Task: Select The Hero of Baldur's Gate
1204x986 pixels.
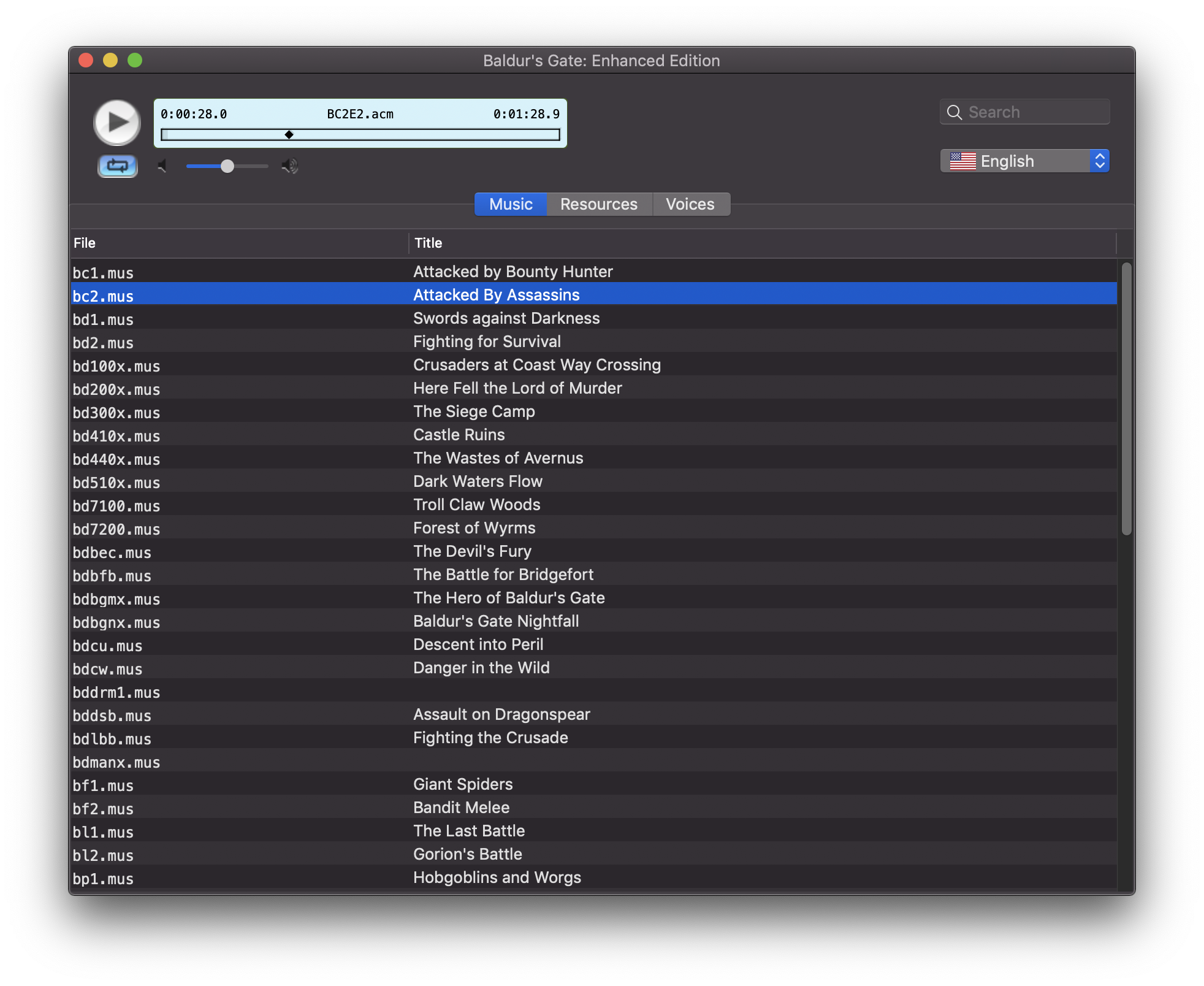Action: tap(593, 598)
